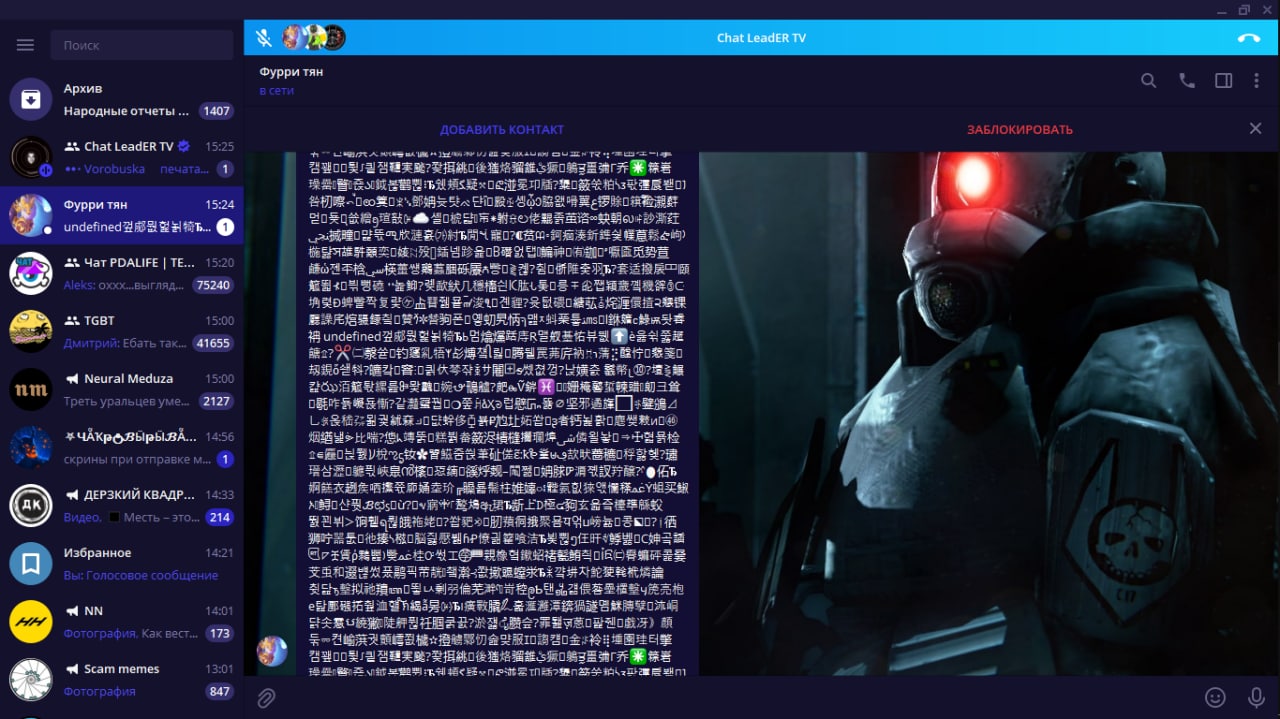Screen dimensions: 1280x719
Task: Click the 1407 unread badge
Action: click(x=216, y=111)
